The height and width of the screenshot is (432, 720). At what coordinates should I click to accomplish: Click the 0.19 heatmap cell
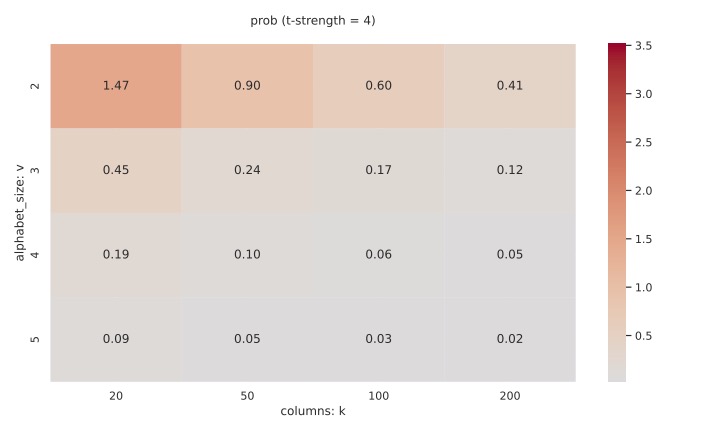coord(116,255)
